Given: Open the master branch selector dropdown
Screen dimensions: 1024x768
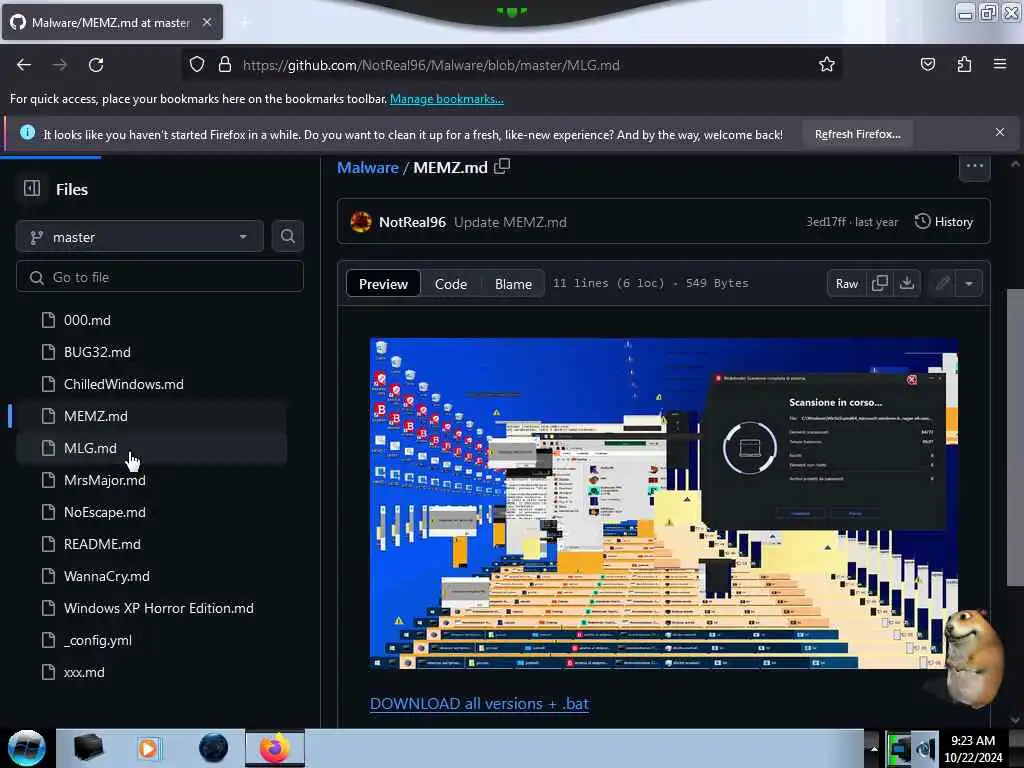Looking at the screenshot, I should click(x=140, y=237).
